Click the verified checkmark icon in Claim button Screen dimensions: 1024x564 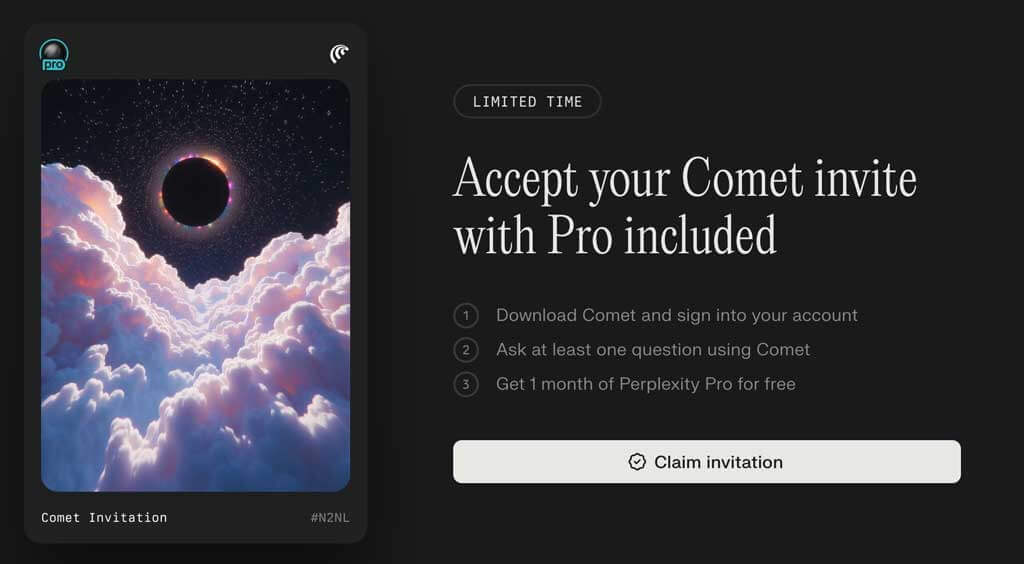[x=637, y=462]
